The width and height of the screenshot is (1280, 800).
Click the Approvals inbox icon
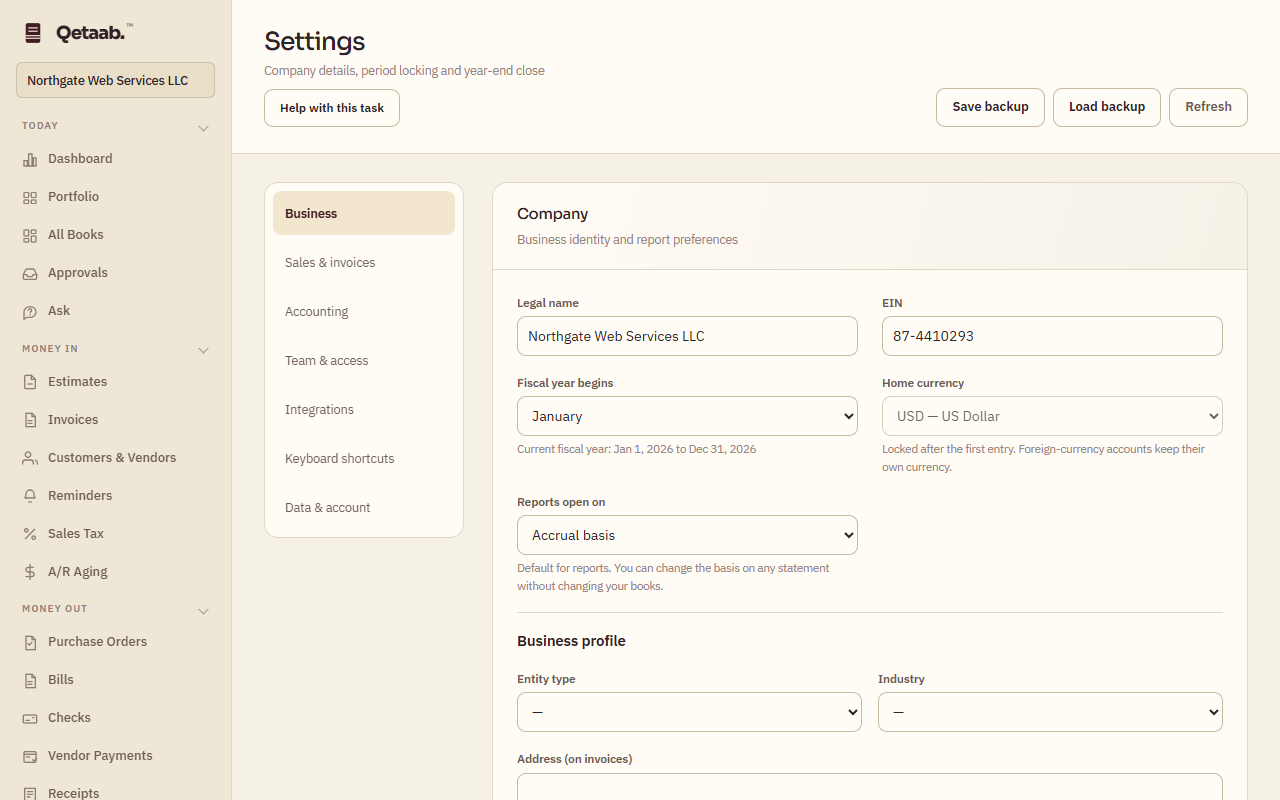point(30,273)
